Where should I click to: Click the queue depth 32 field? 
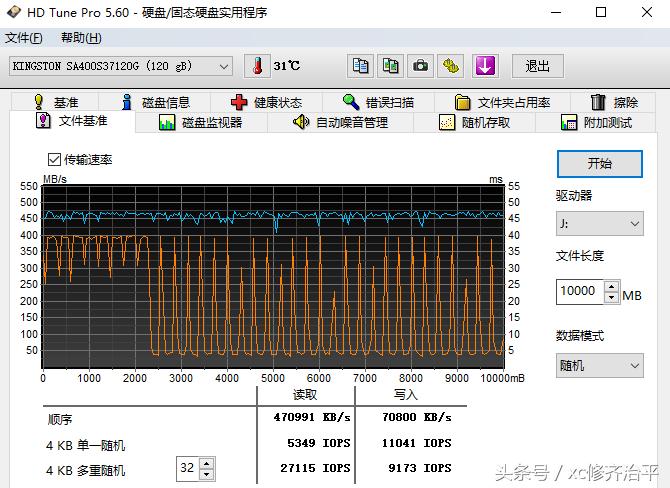click(188, 469)
